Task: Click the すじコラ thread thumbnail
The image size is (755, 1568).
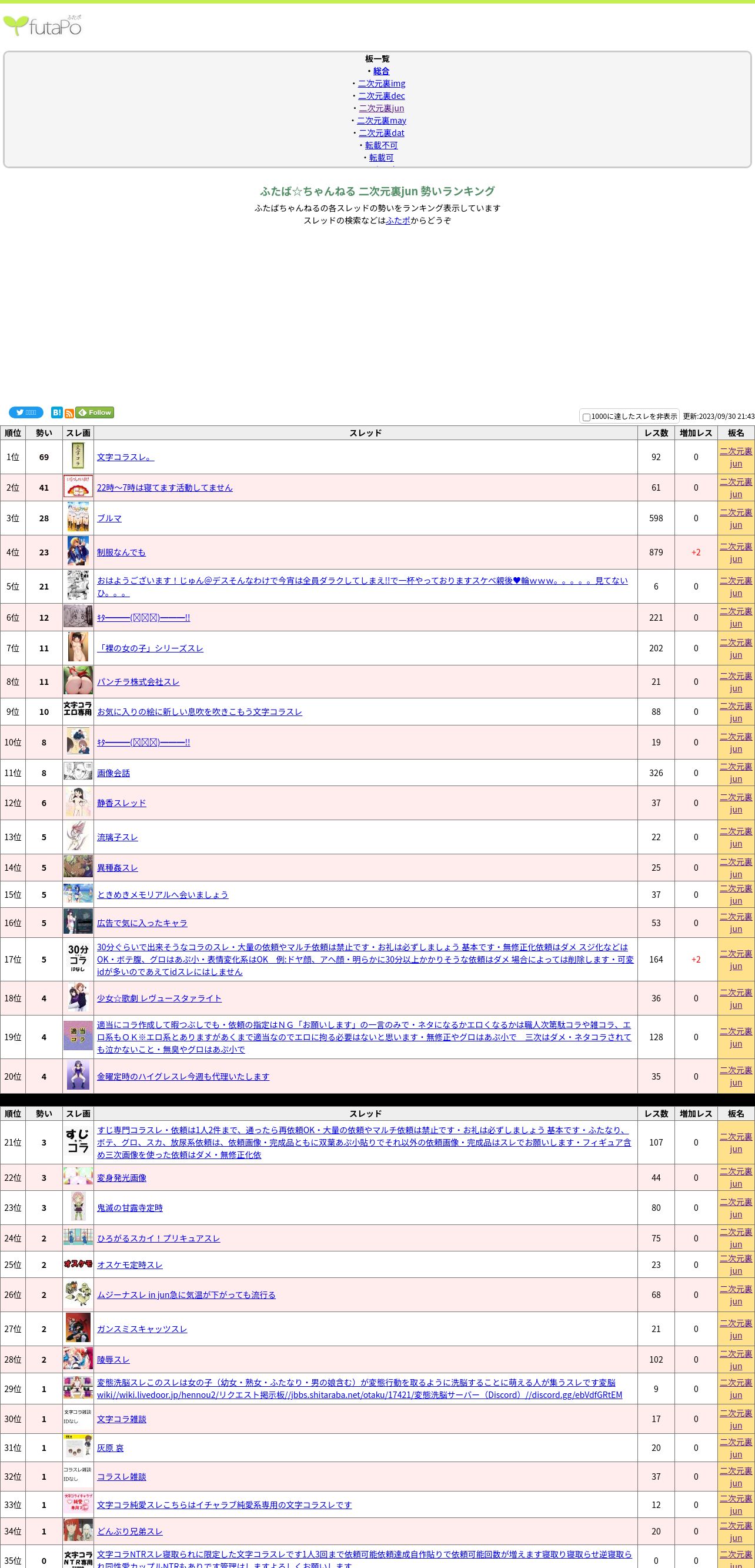Action: click(x=78, y=1143)
